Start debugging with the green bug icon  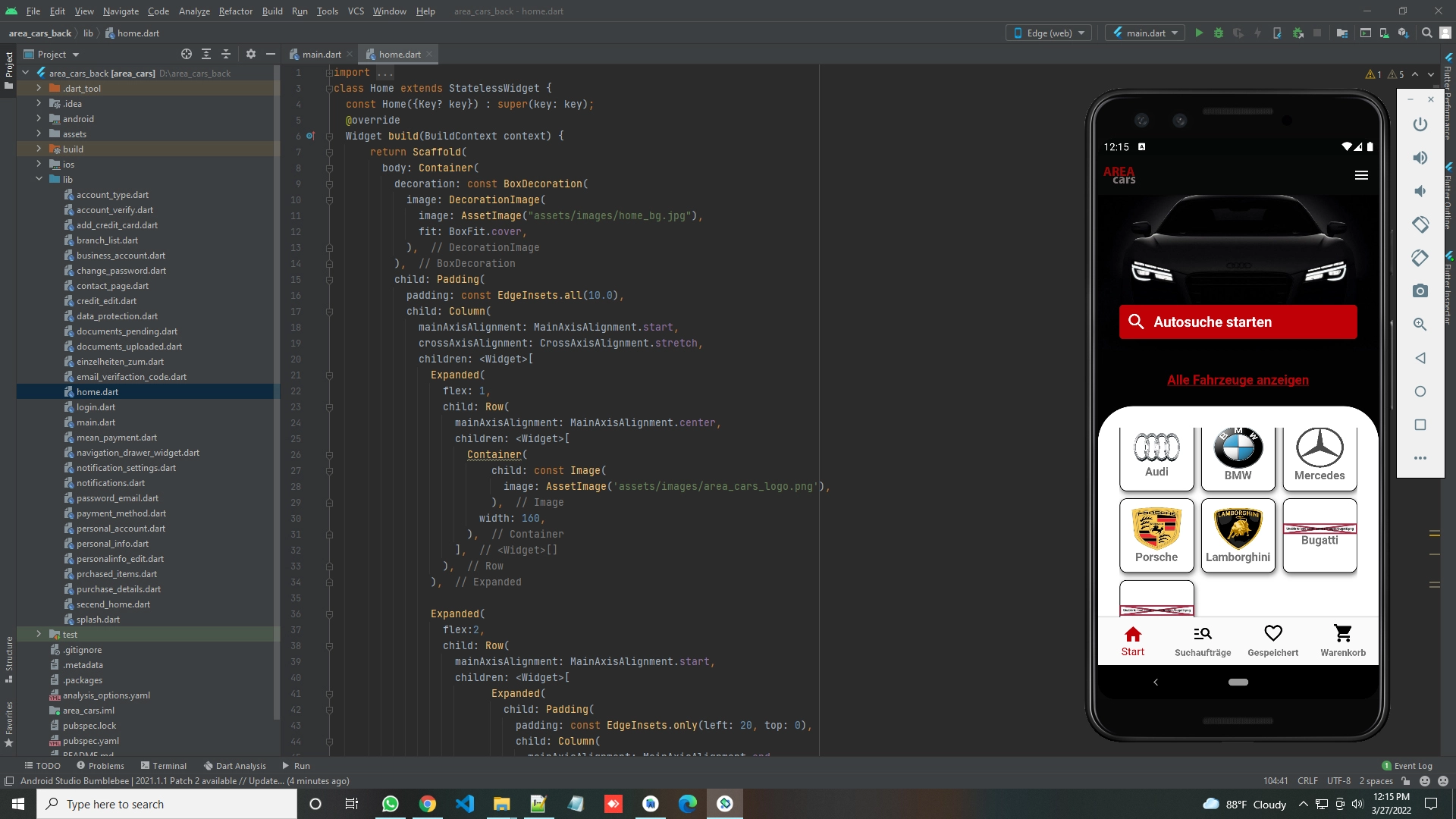coord(1219,33)
